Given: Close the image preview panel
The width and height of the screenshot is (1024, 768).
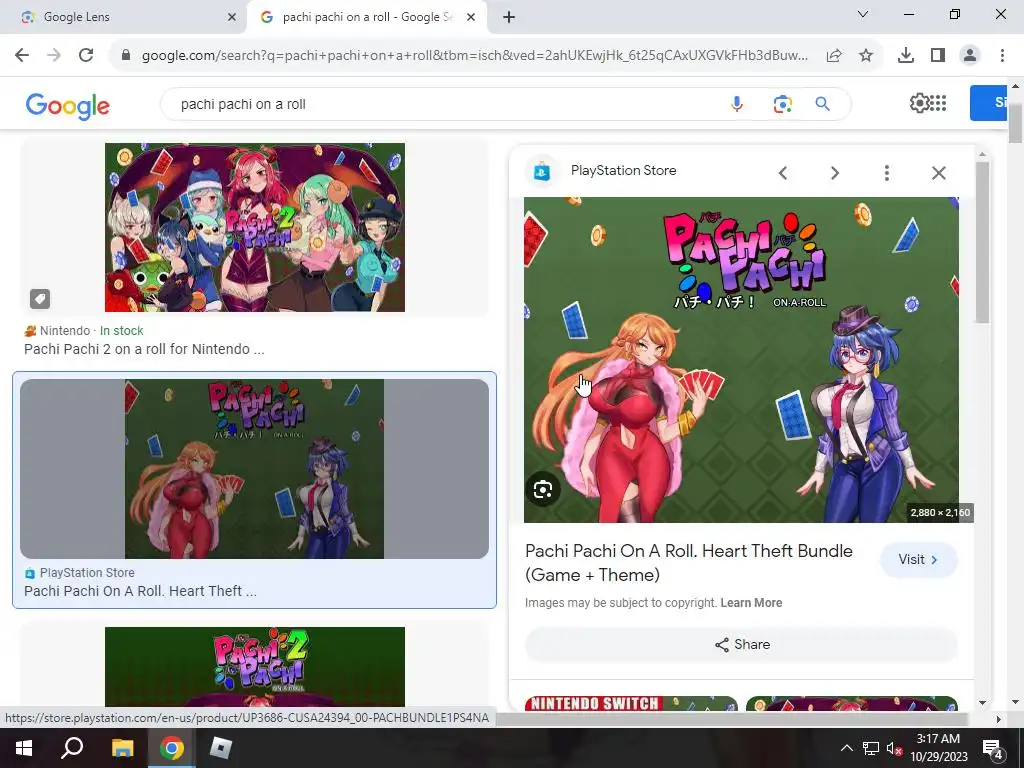Looking at the screenshot, I should click(x=938, y=173).
